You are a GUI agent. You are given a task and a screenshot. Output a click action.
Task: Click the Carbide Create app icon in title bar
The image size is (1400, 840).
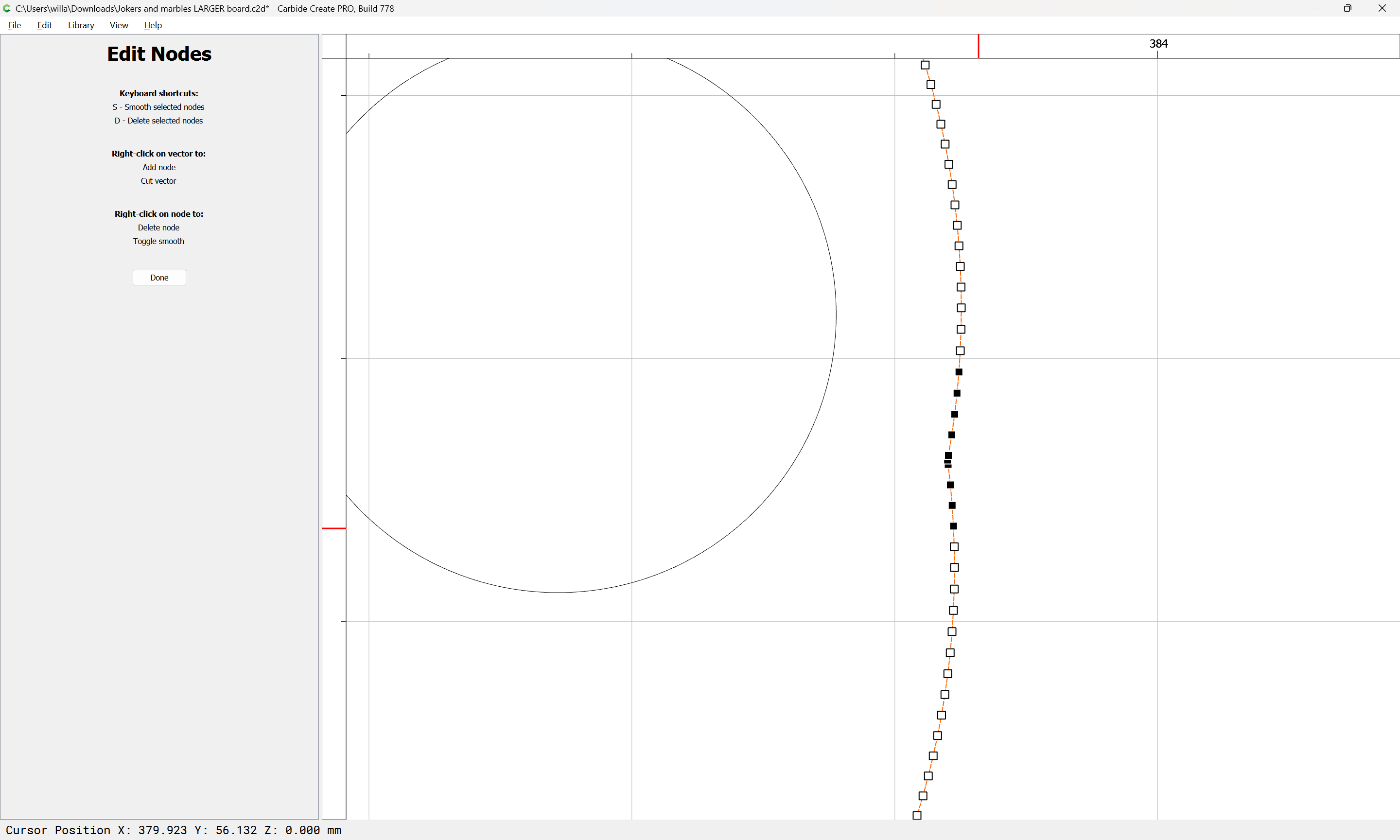pyautogui.click(x=7, y=8)
